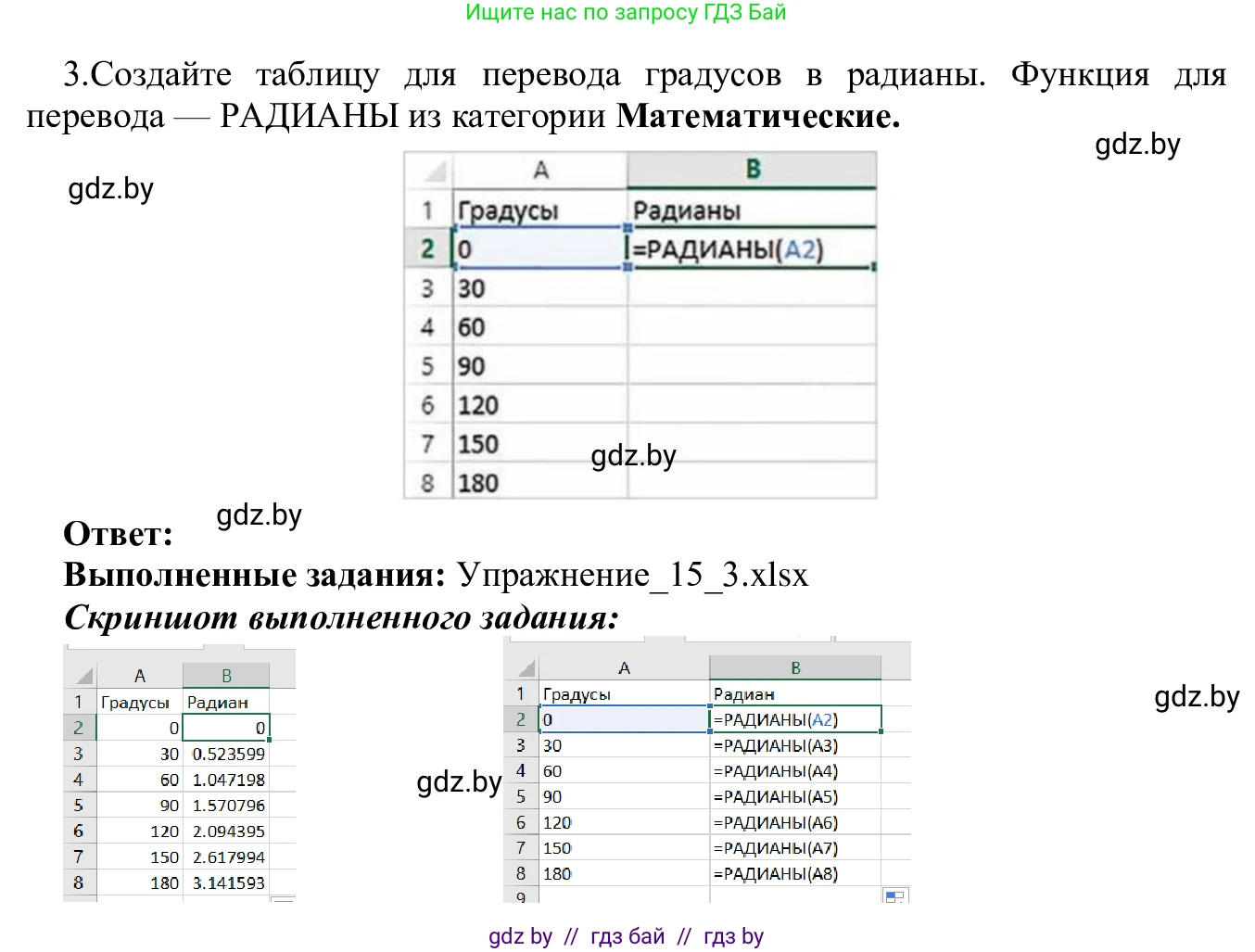
Task: Select column header B in the right formula table
Action: [x=794, y=667]
